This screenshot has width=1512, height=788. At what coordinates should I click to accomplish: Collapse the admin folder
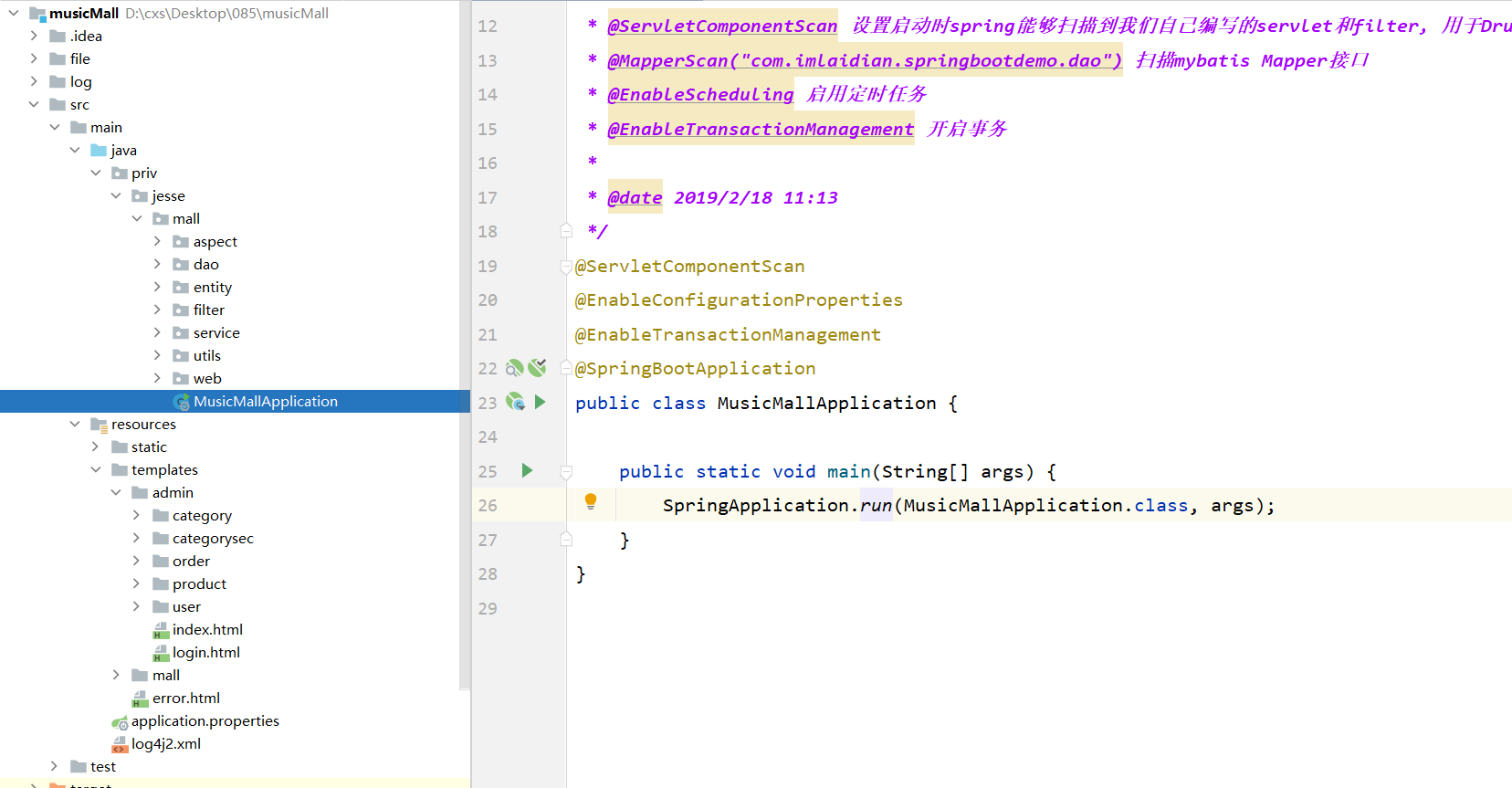(x=116, y=493)
